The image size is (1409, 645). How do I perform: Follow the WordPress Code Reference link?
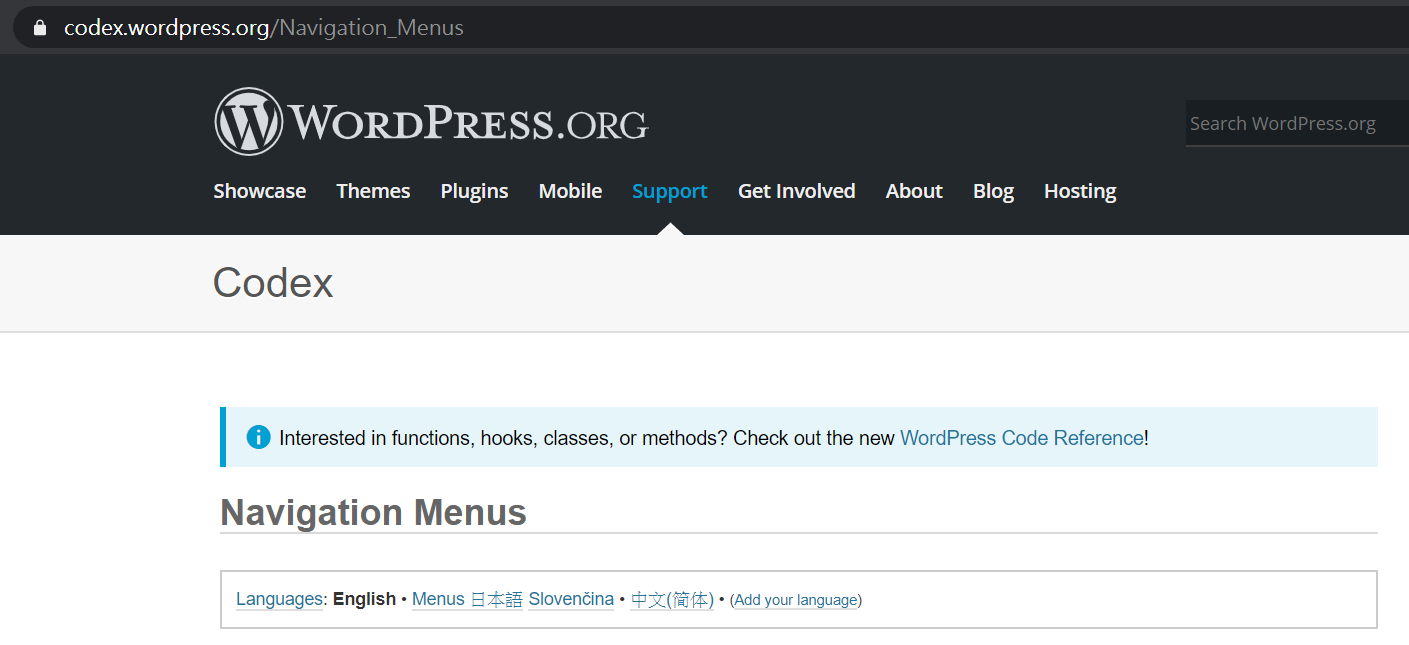coord(1022,438)
